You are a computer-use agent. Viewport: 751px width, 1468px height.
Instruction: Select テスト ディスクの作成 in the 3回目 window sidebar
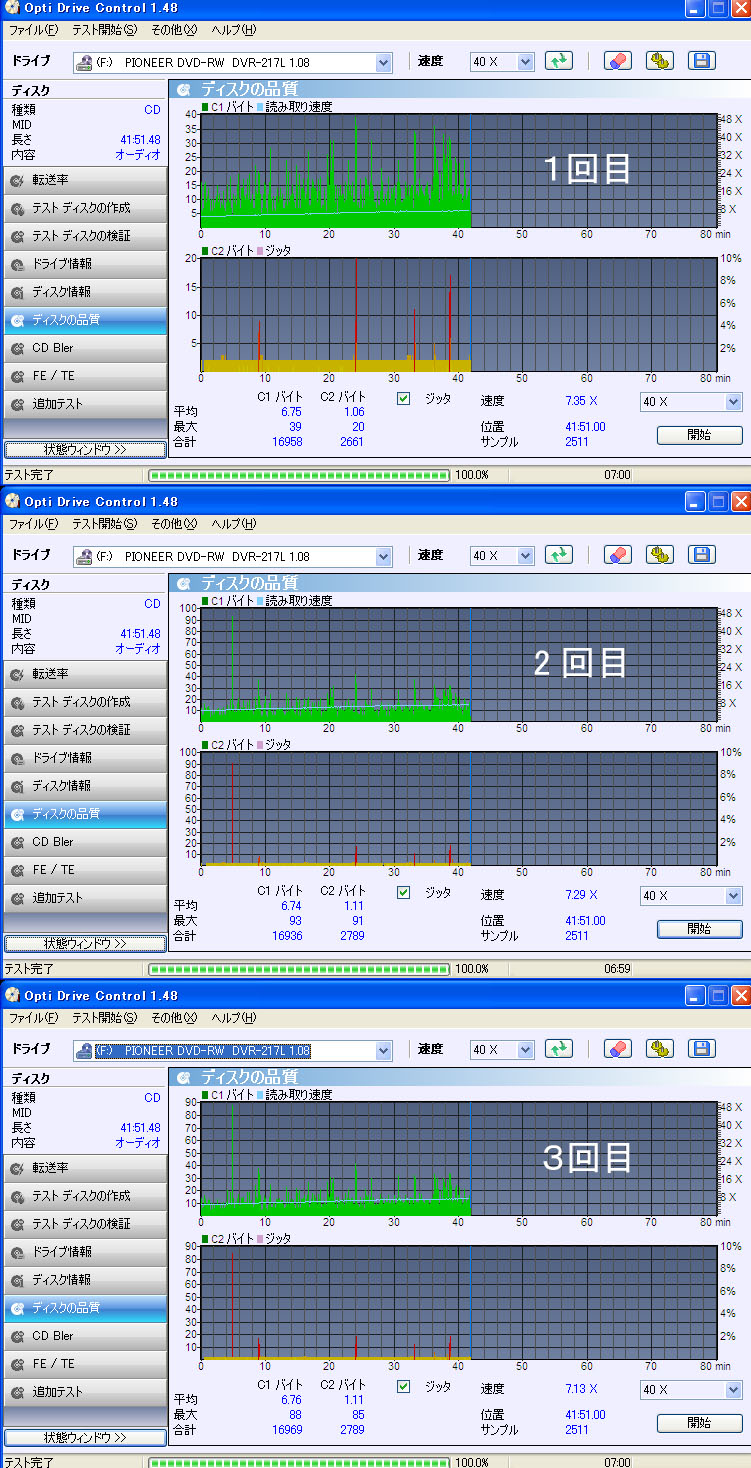pyautogui.click(x=85, y=1196)
